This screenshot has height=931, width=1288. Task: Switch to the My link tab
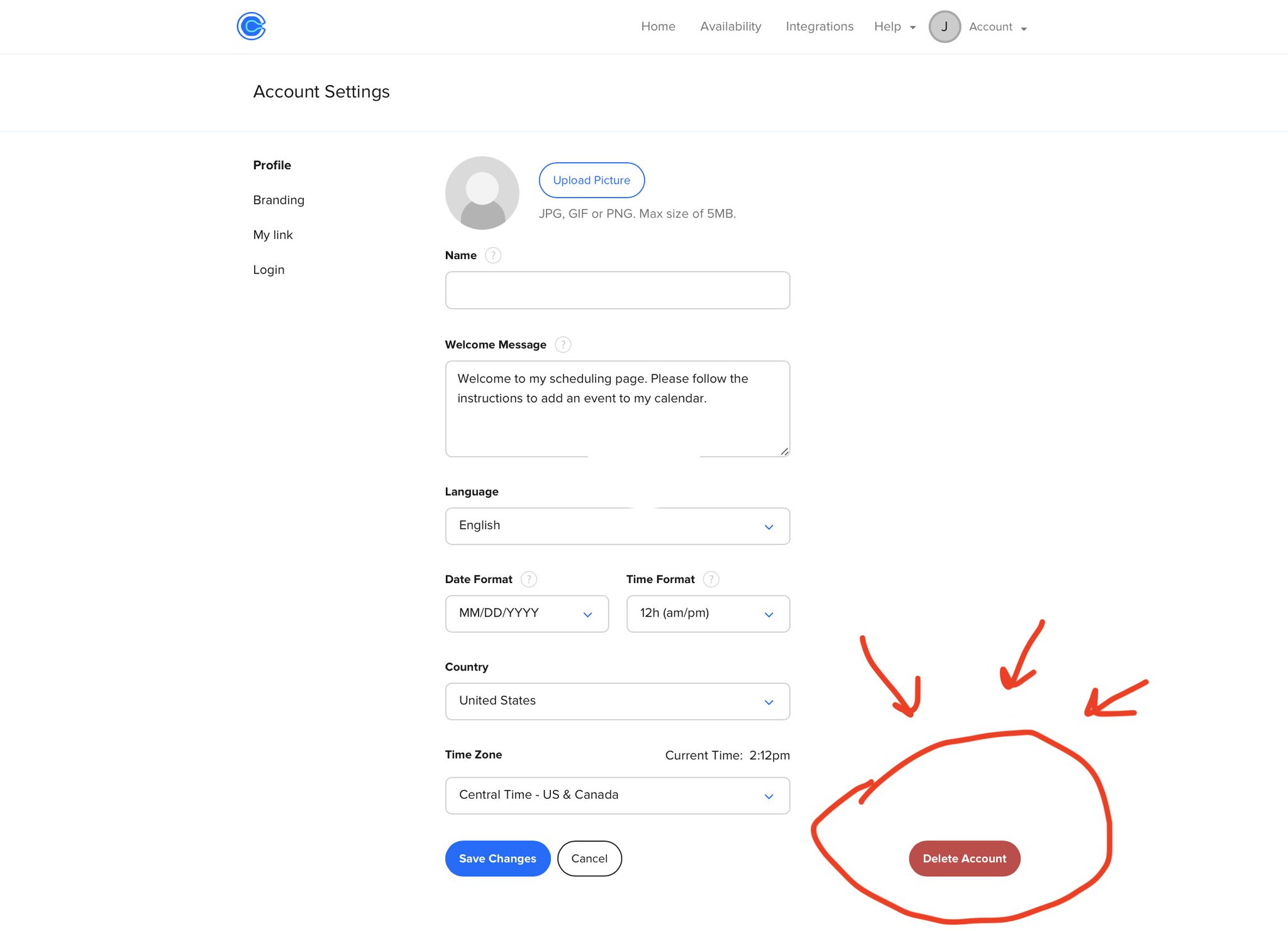point(273,235)
